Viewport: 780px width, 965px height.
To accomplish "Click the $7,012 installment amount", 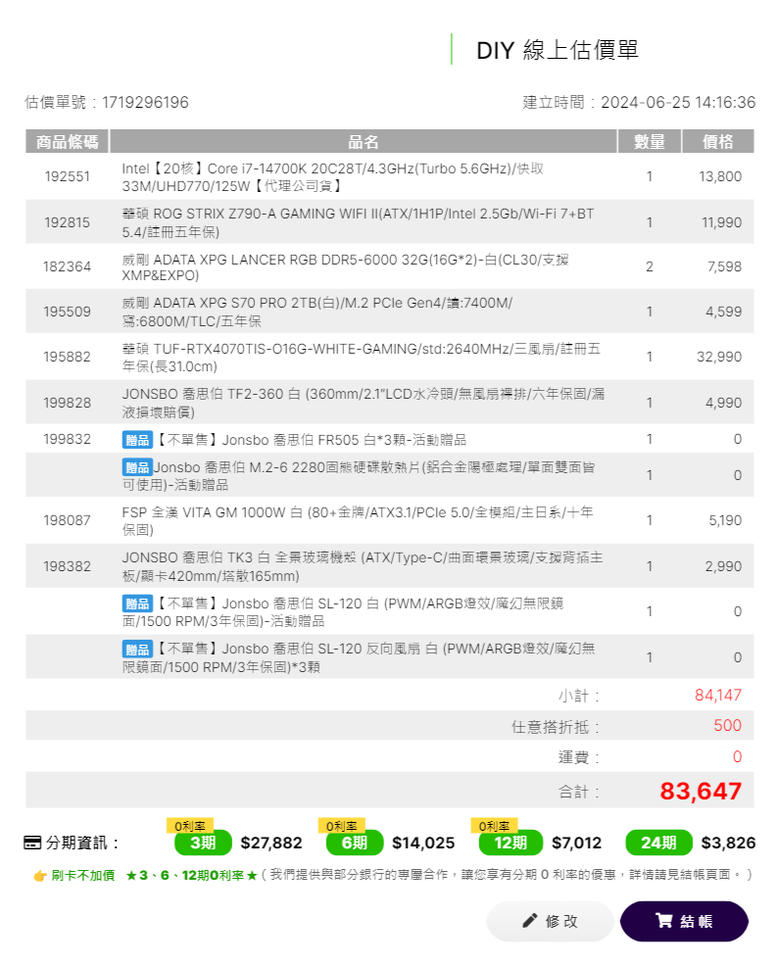I will tap(577, 843).
